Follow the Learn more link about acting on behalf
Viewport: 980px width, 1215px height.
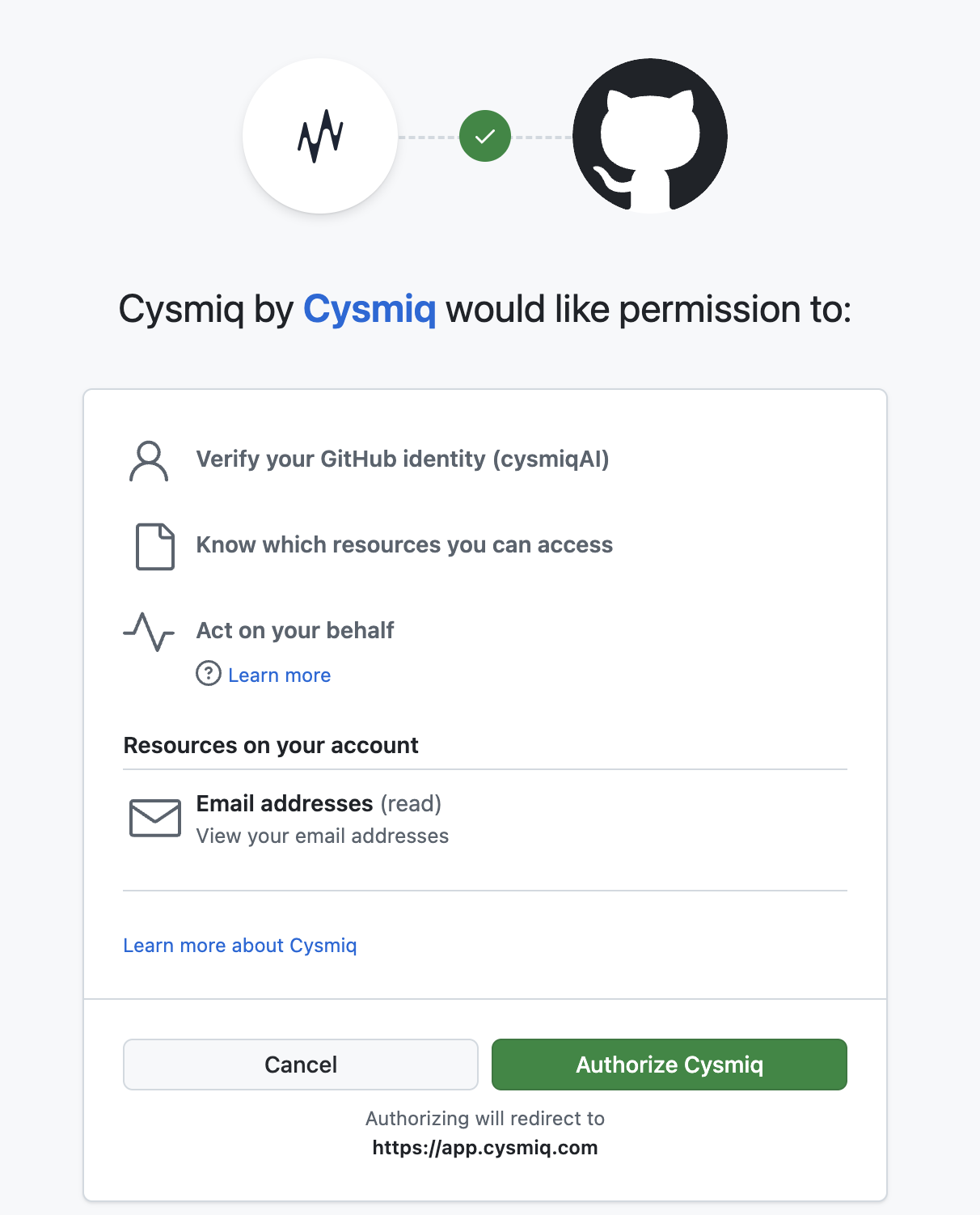click(279, 675)
